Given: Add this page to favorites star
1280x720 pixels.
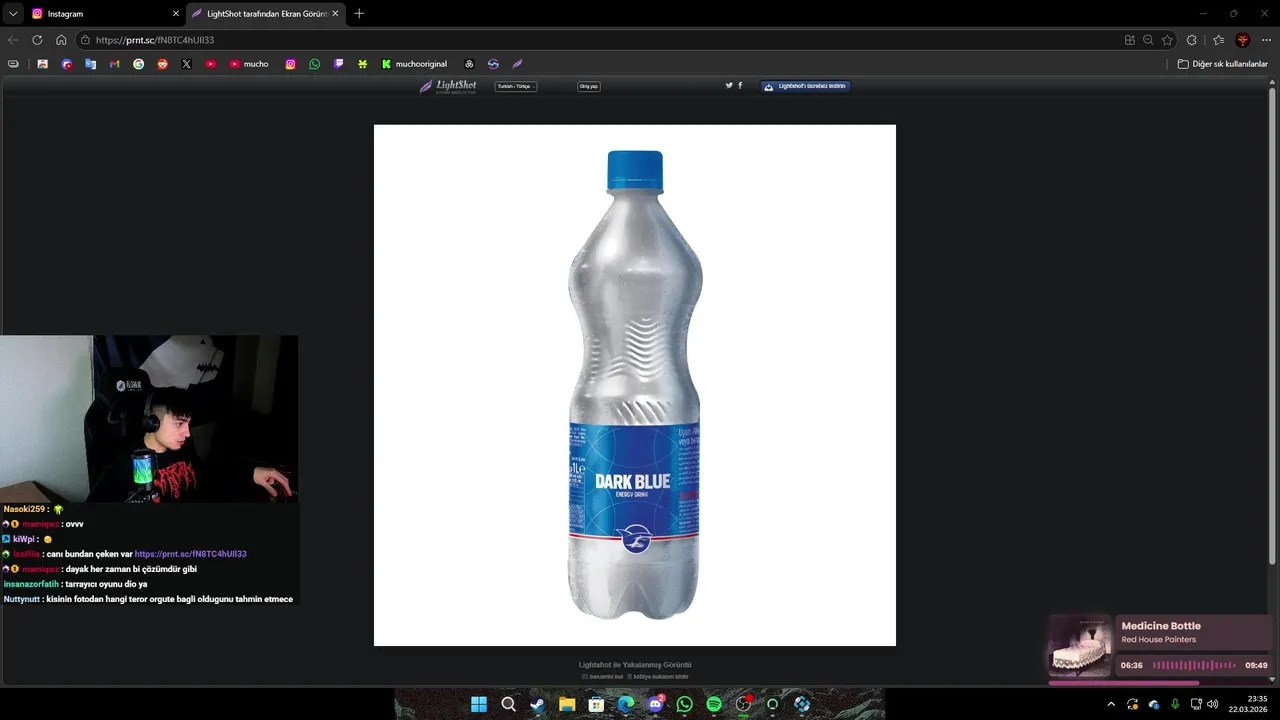Looking at the screenshot, I should 1168,40.
